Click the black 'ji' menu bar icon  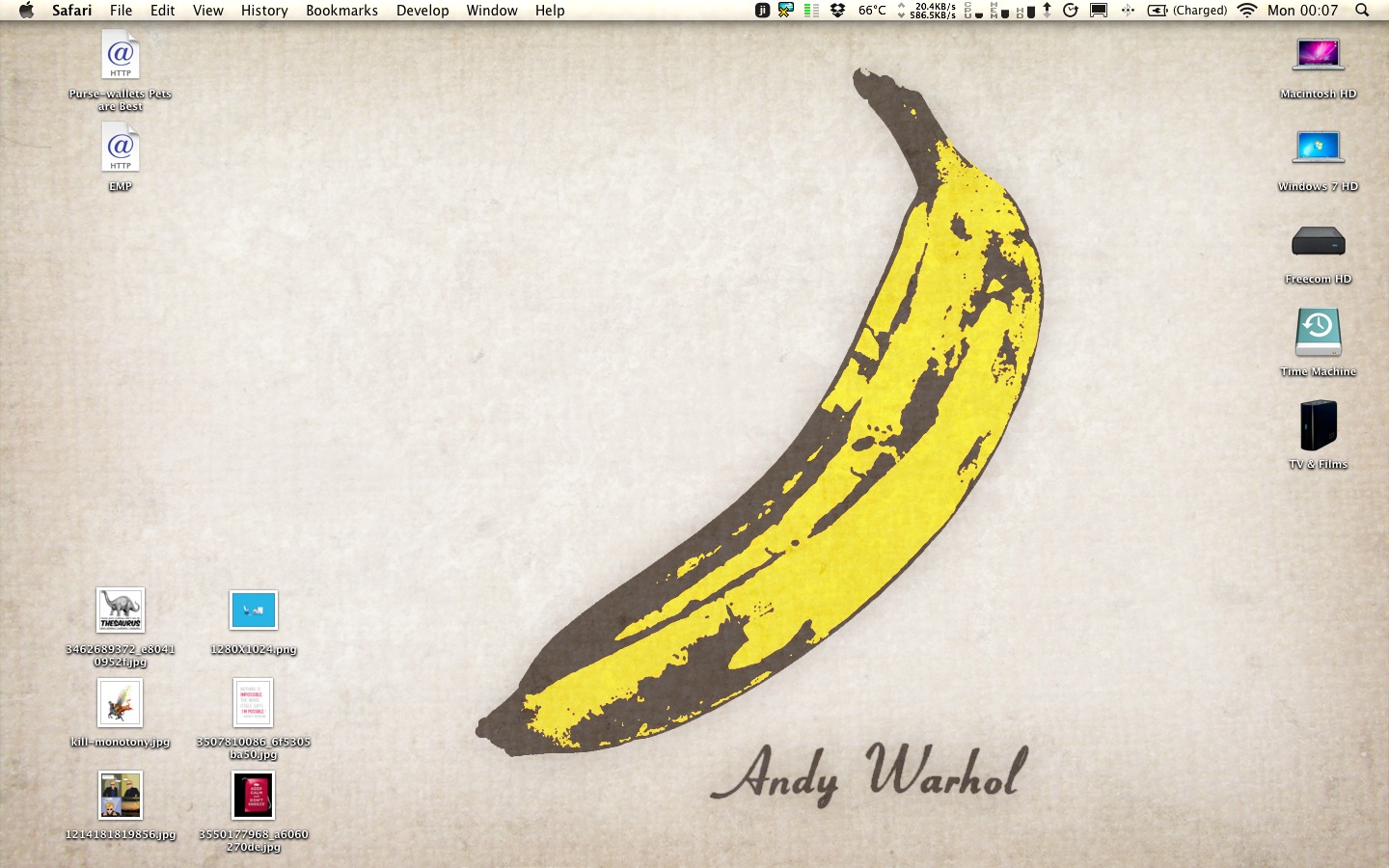click(762, 11)
